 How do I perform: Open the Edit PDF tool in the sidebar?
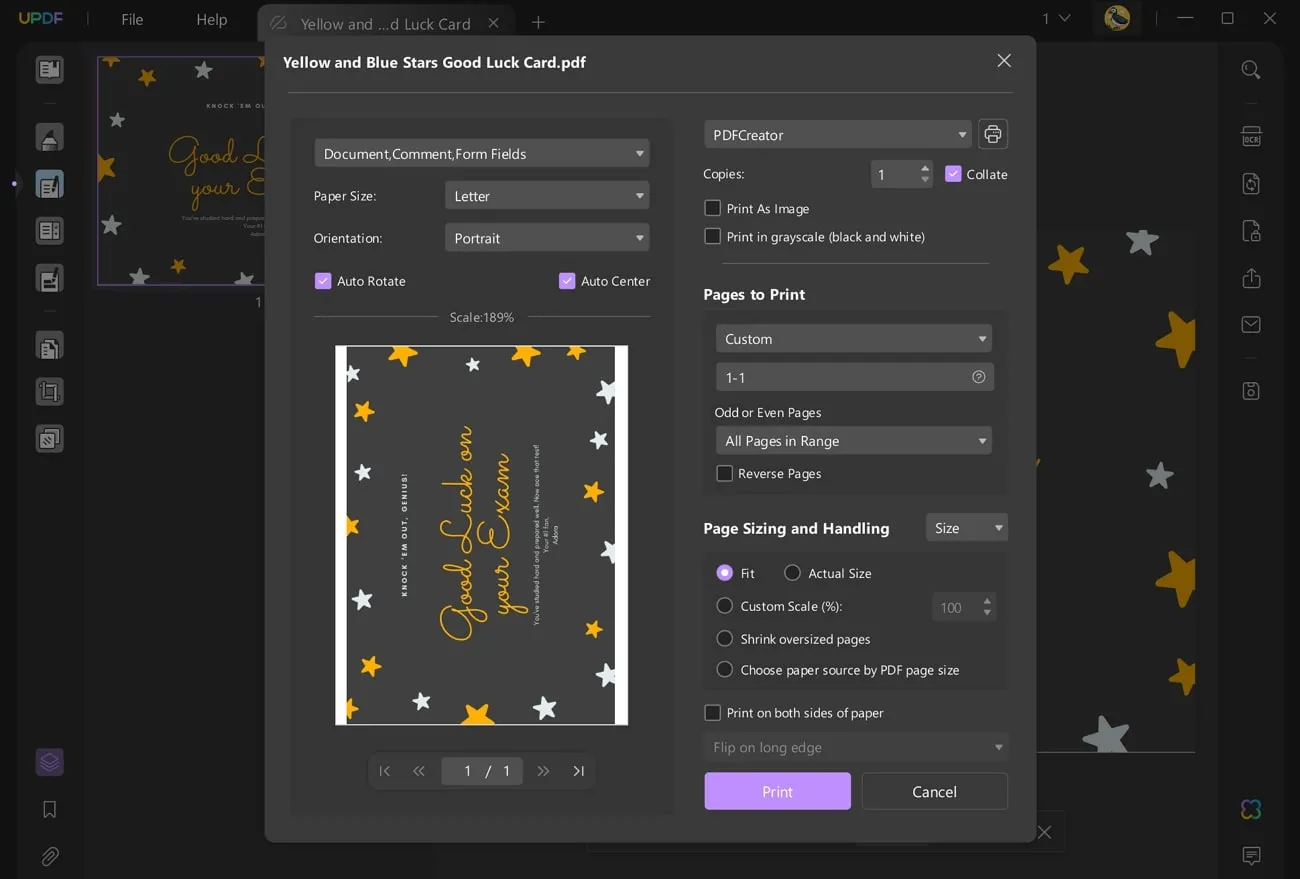click(x=49, y=184)
